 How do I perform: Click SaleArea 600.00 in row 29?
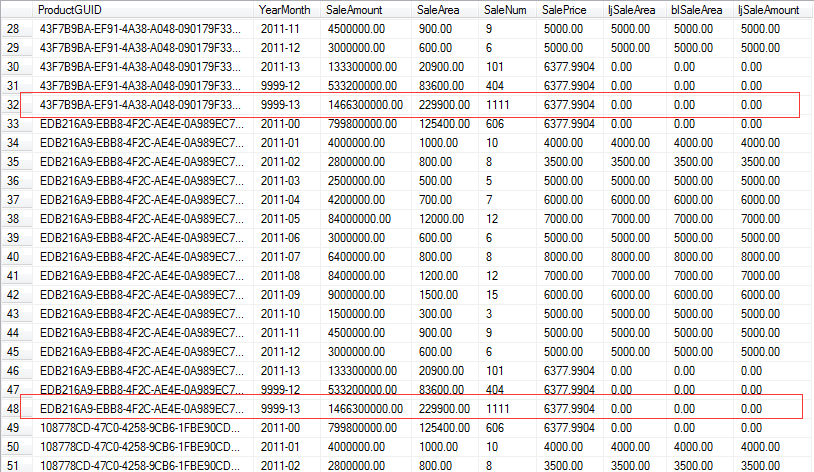[x=436, y=48]
